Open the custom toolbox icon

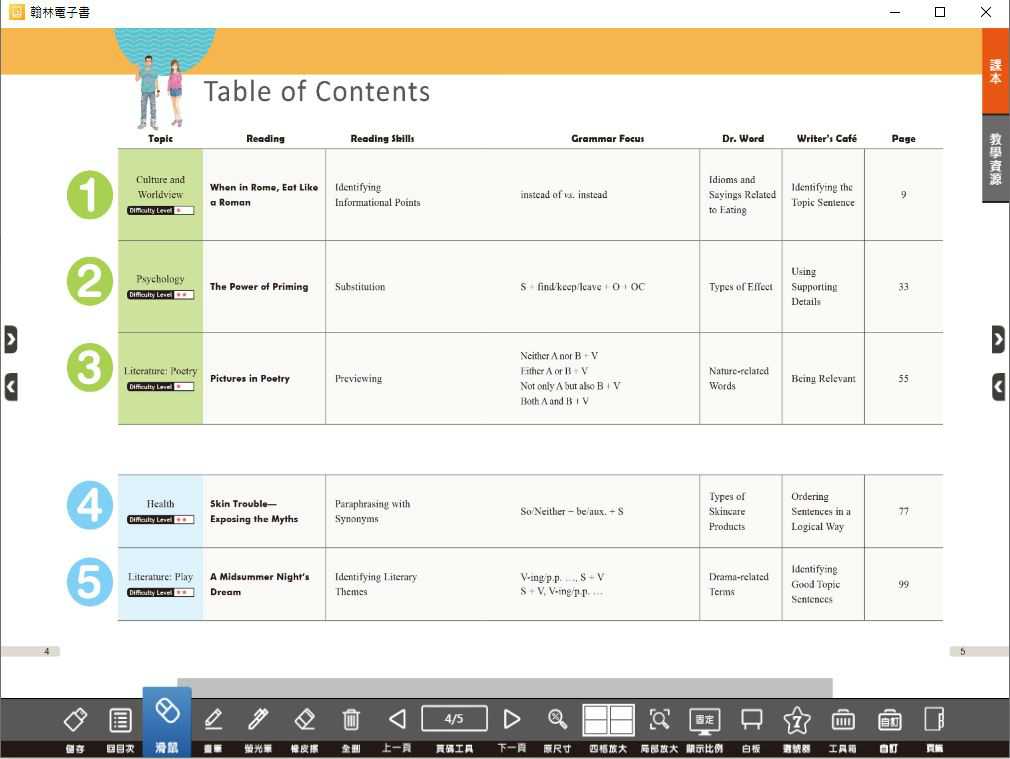[890, 720]
